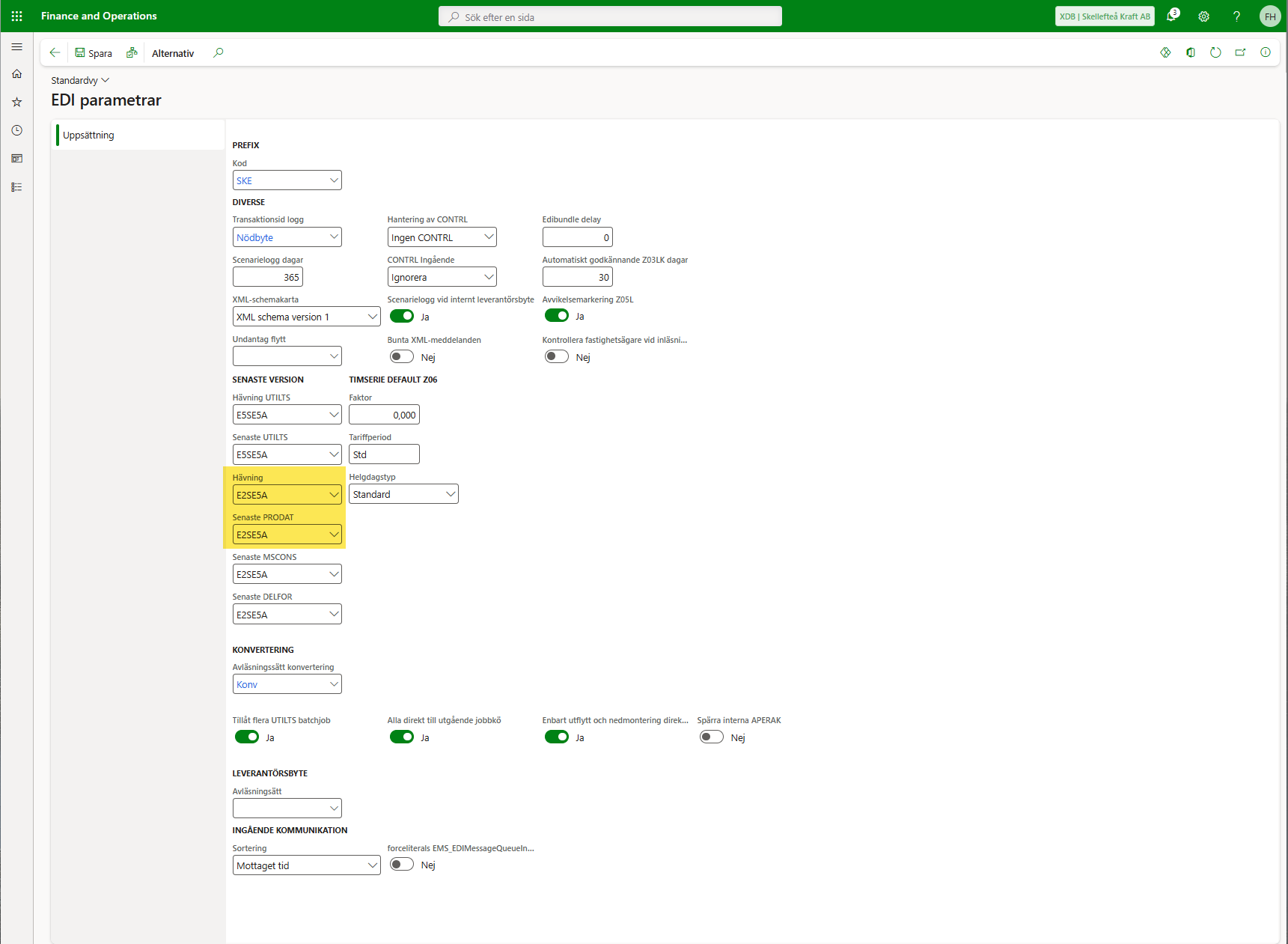Click the toolbar search magnifier icon
This screenshot has height=944, width=1288.
tap(219, 52)
